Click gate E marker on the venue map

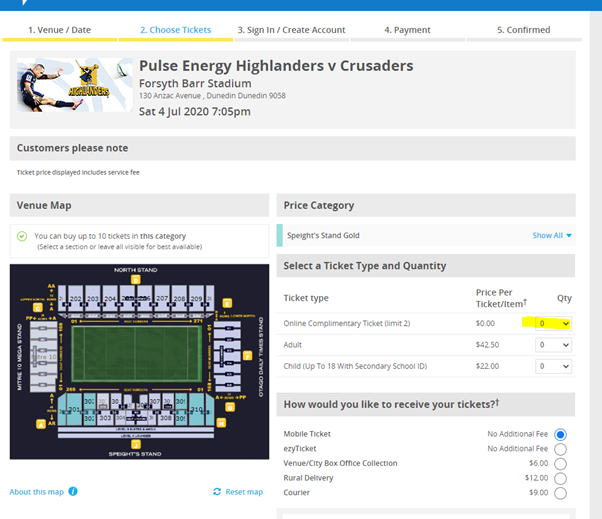(227, 303)
